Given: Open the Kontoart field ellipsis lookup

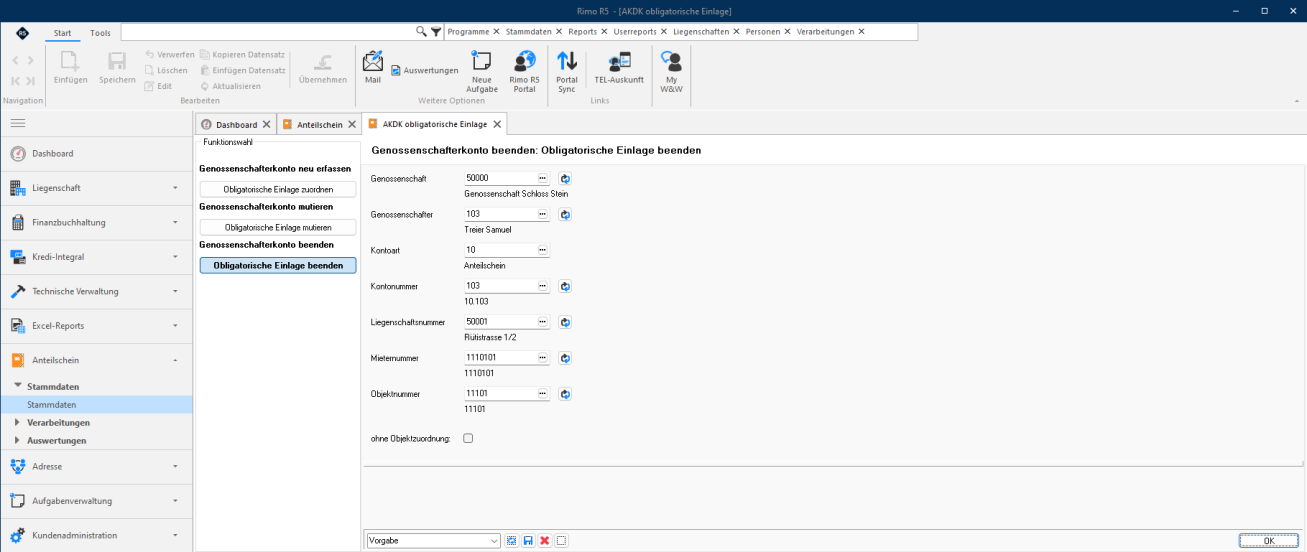Looking at the screenshot, I should point(543,250).
